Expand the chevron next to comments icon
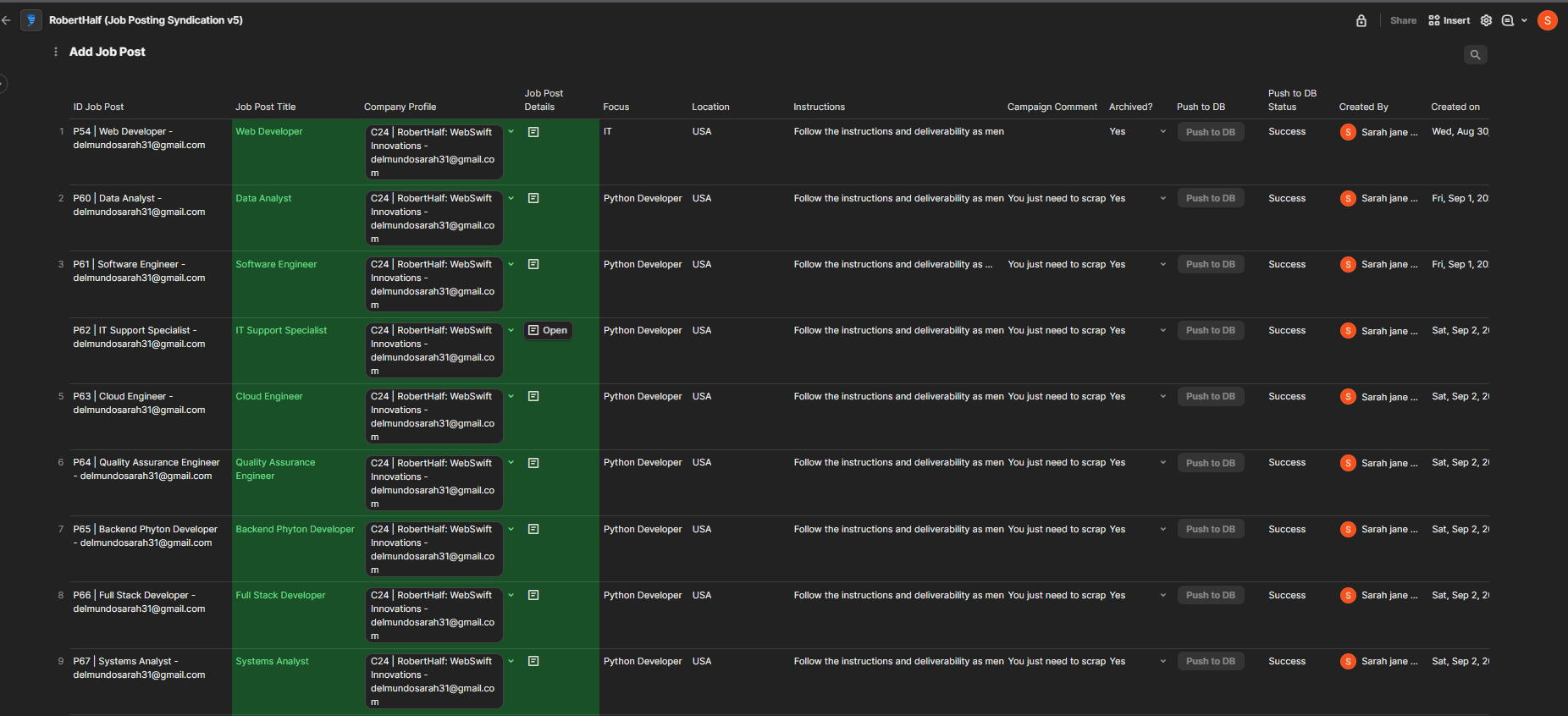 (1524, 20)
